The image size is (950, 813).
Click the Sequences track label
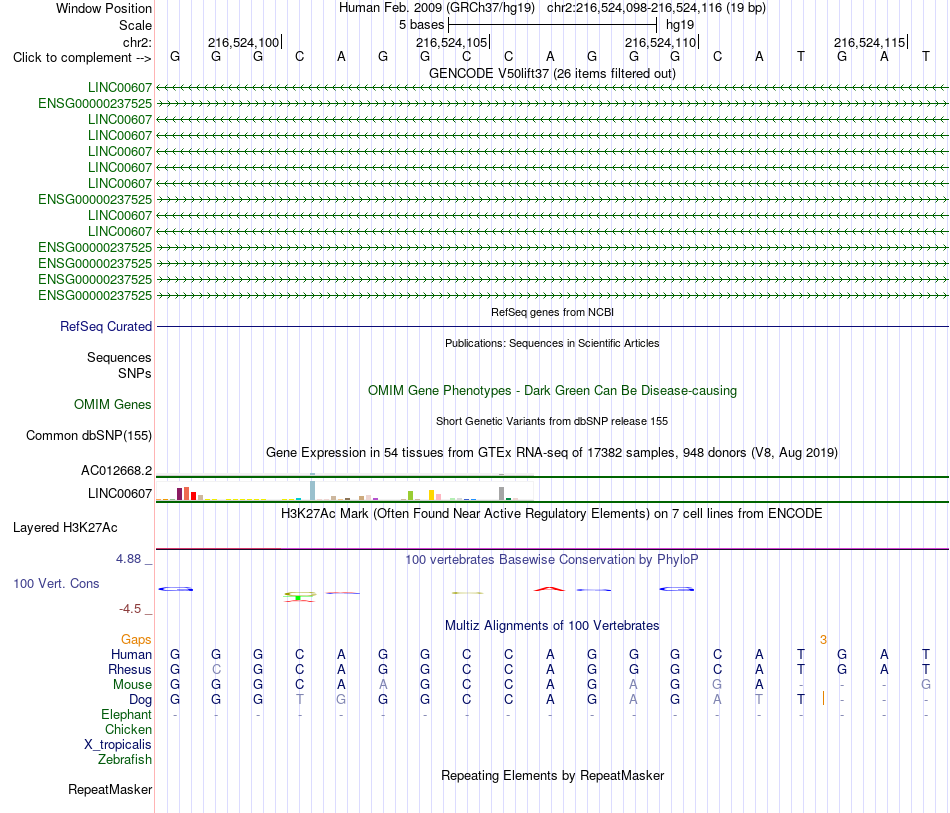click(119, 357)
